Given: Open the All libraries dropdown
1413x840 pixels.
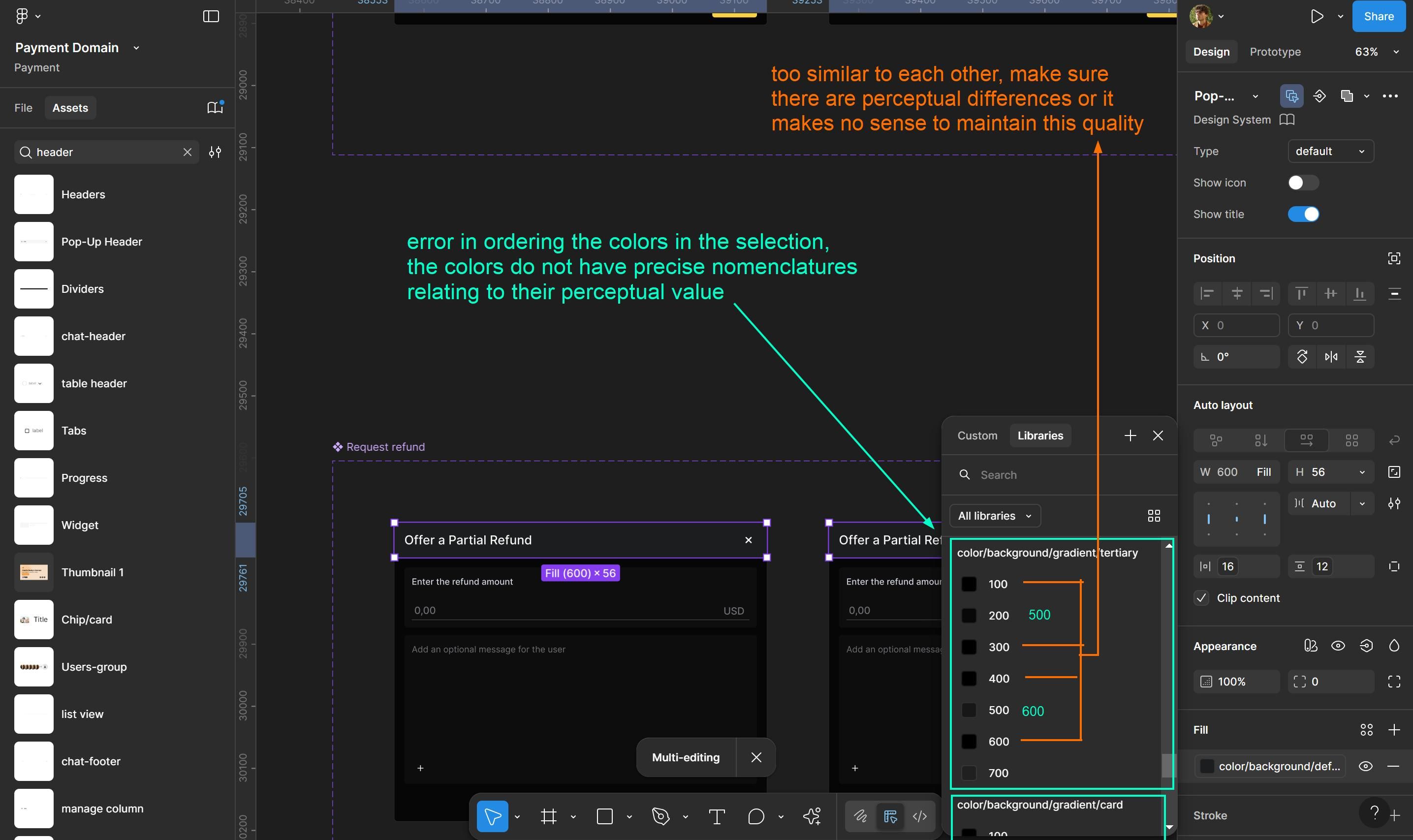Looking at the screenshot, I should click(x=995, y=516).
